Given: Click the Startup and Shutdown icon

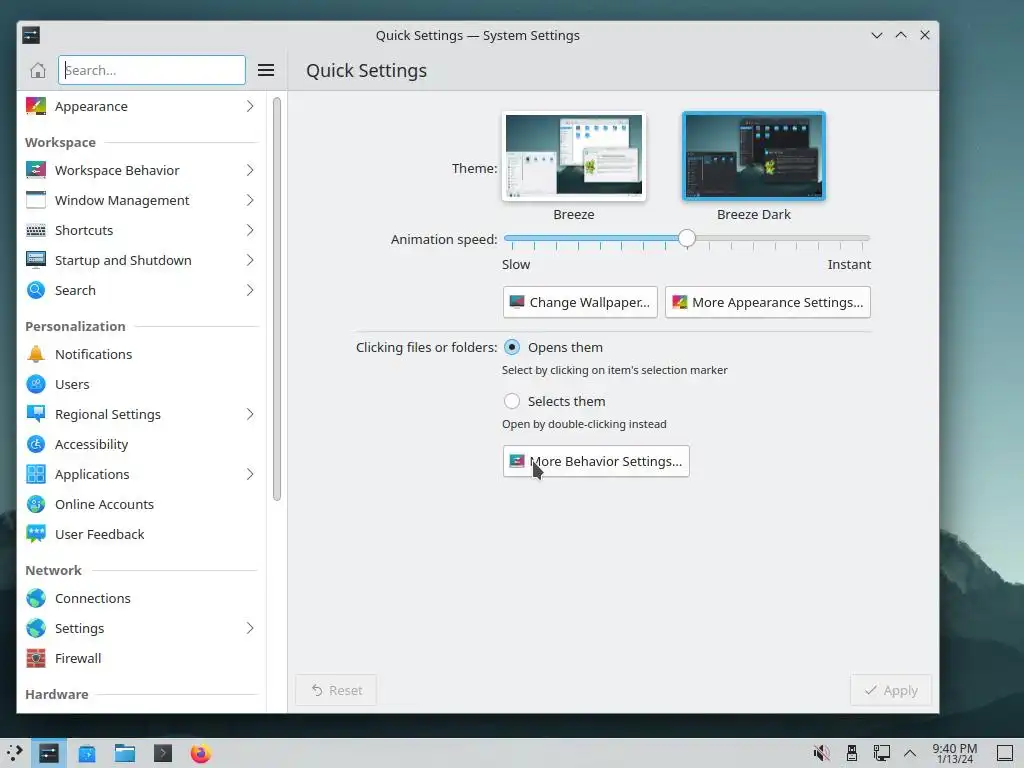Looking at the screenshot, I should click(36, 260).
